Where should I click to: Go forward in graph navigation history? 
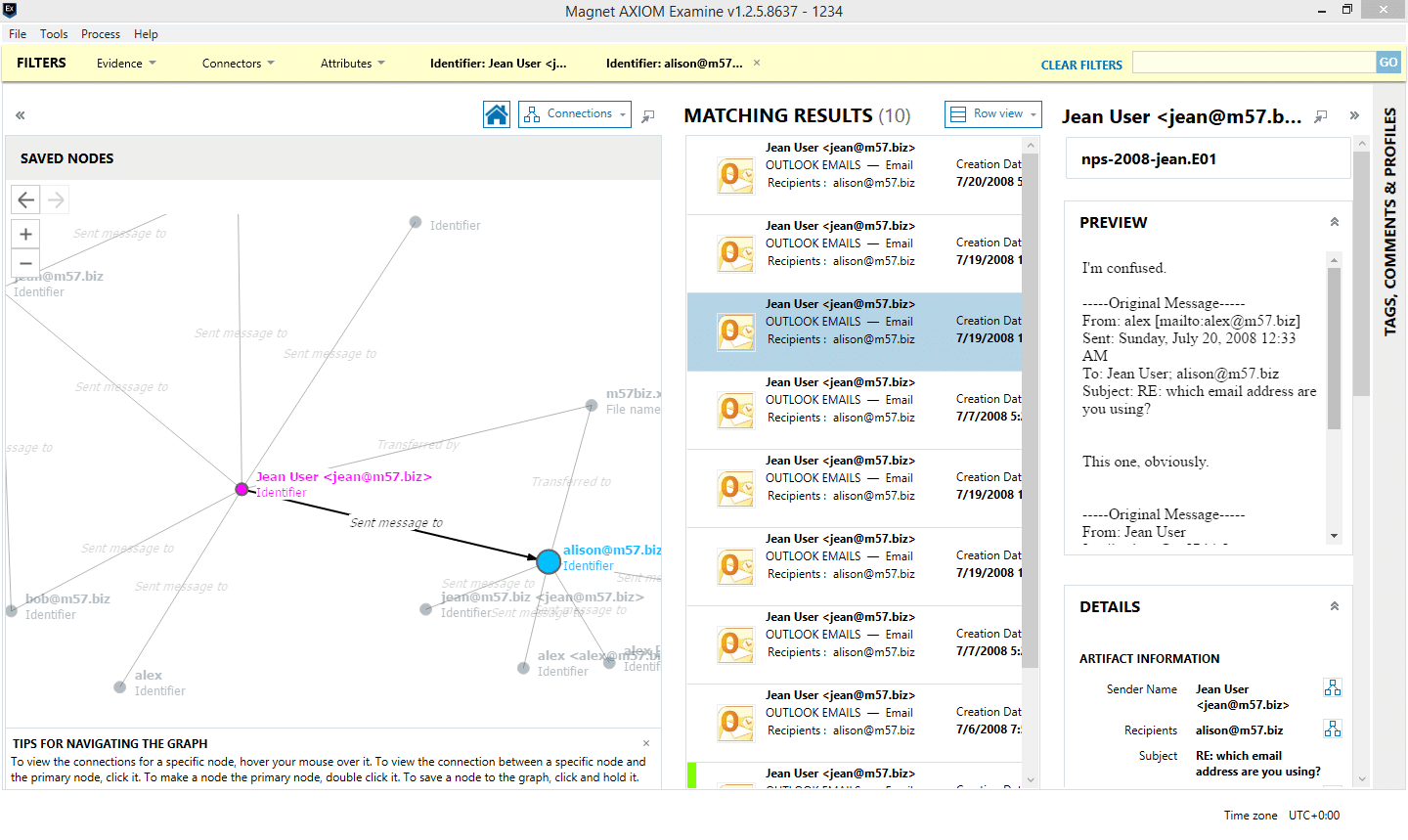coord(56,199)
